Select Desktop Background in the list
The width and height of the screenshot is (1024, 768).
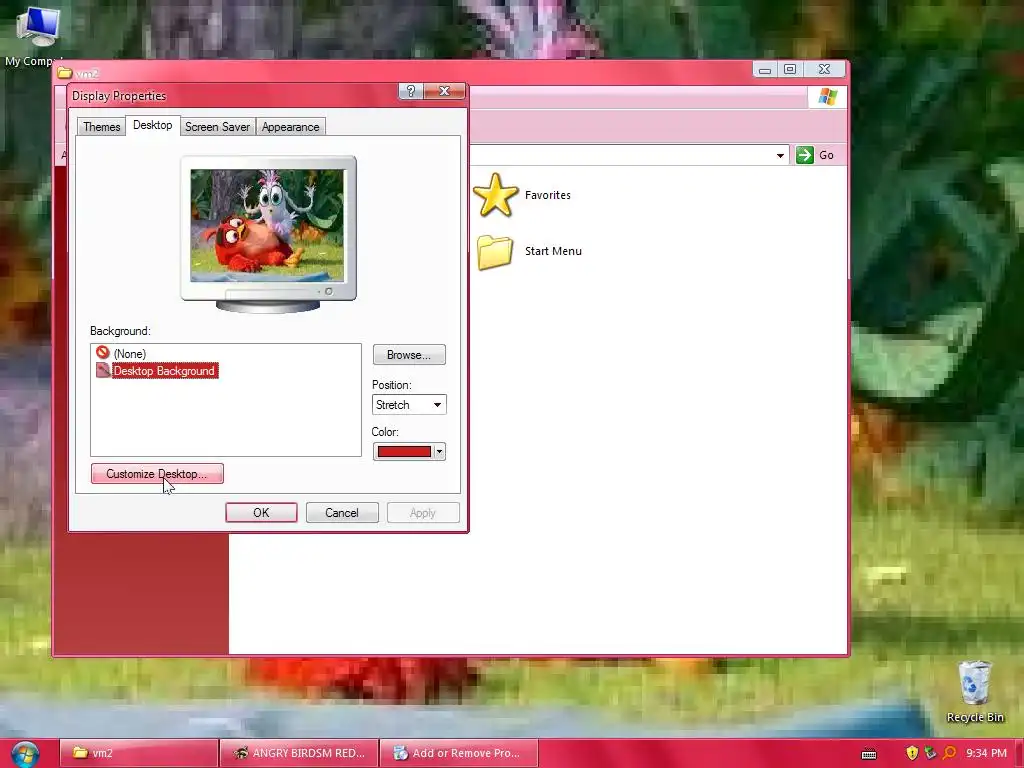164,371
